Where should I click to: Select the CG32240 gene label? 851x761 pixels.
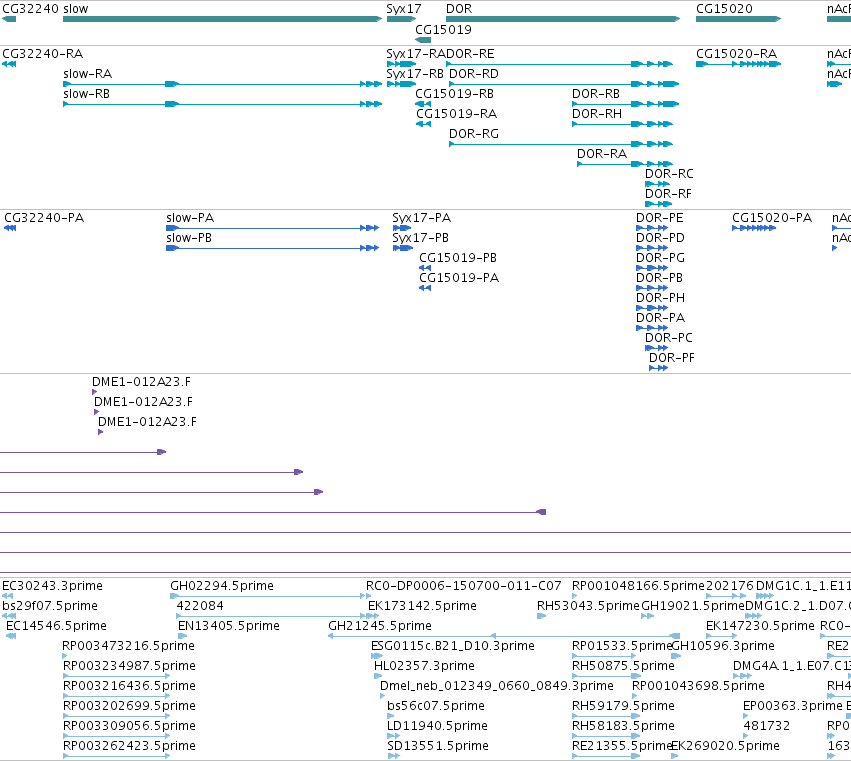click(x=30, y=9)
